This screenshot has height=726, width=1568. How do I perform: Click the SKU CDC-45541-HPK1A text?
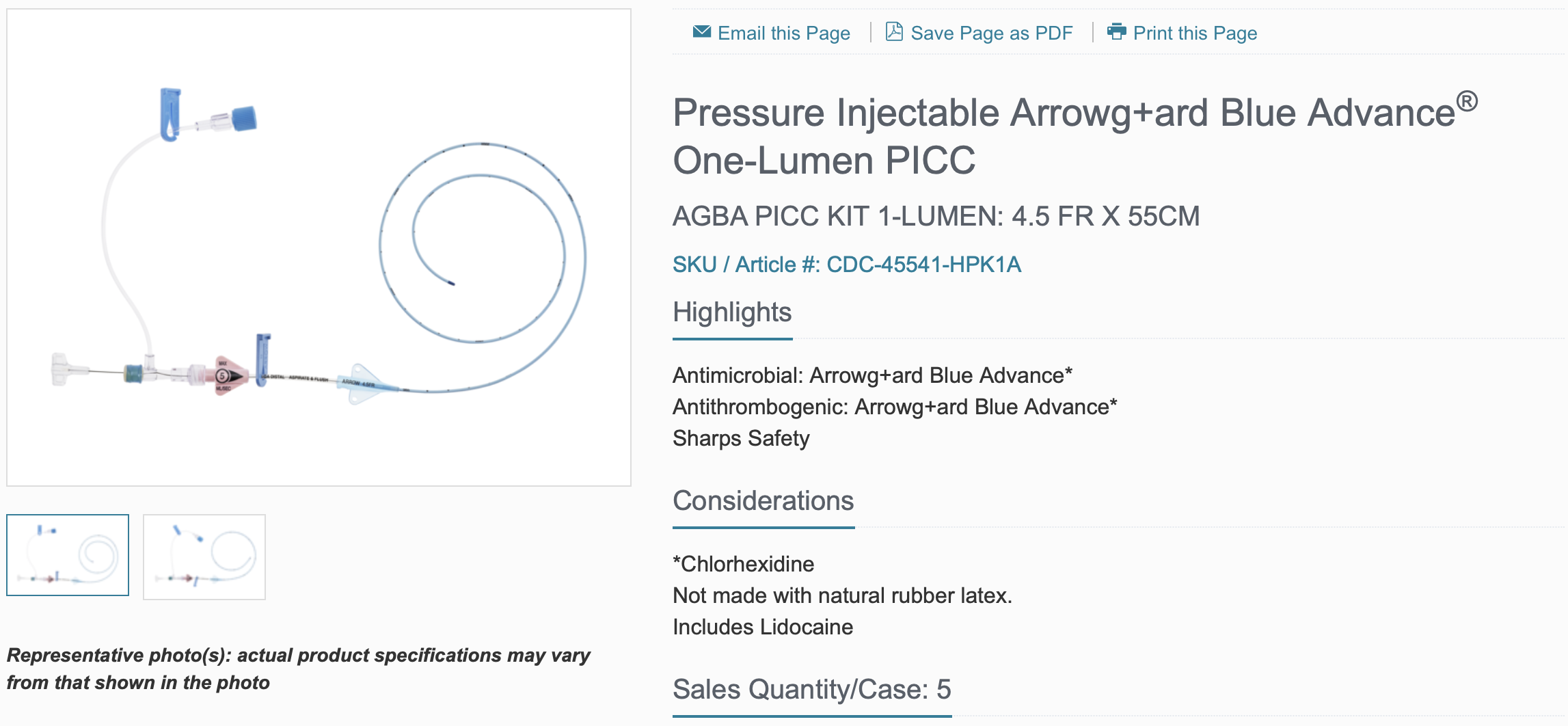click(x=847, y=265)
